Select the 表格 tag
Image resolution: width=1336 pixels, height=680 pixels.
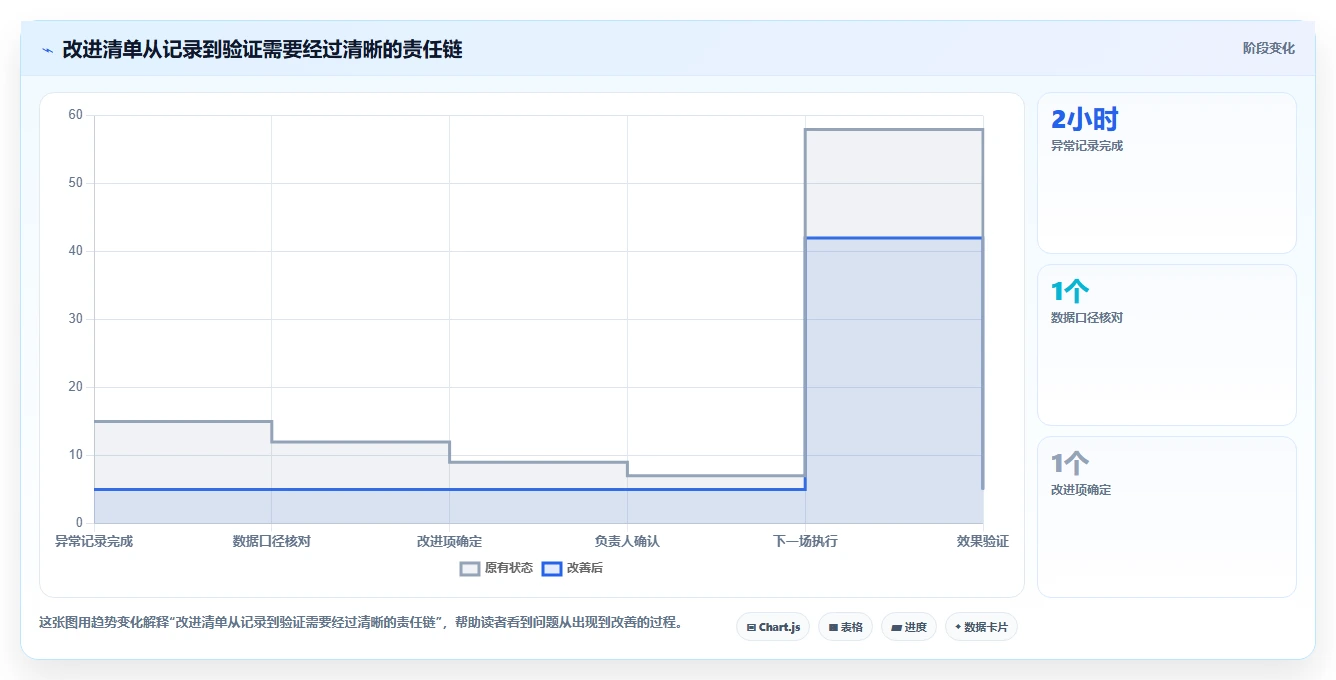pyautogui.click(x=845, y=627)
